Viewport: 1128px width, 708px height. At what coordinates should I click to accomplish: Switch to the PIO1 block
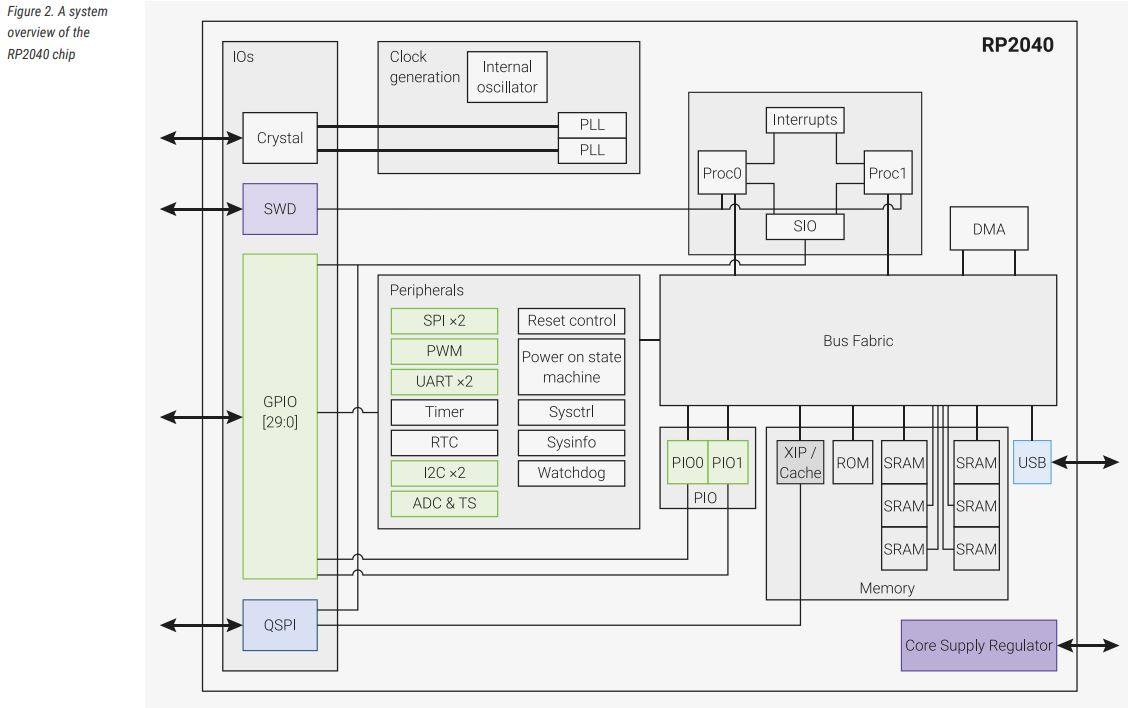click(x=728, y=462)
